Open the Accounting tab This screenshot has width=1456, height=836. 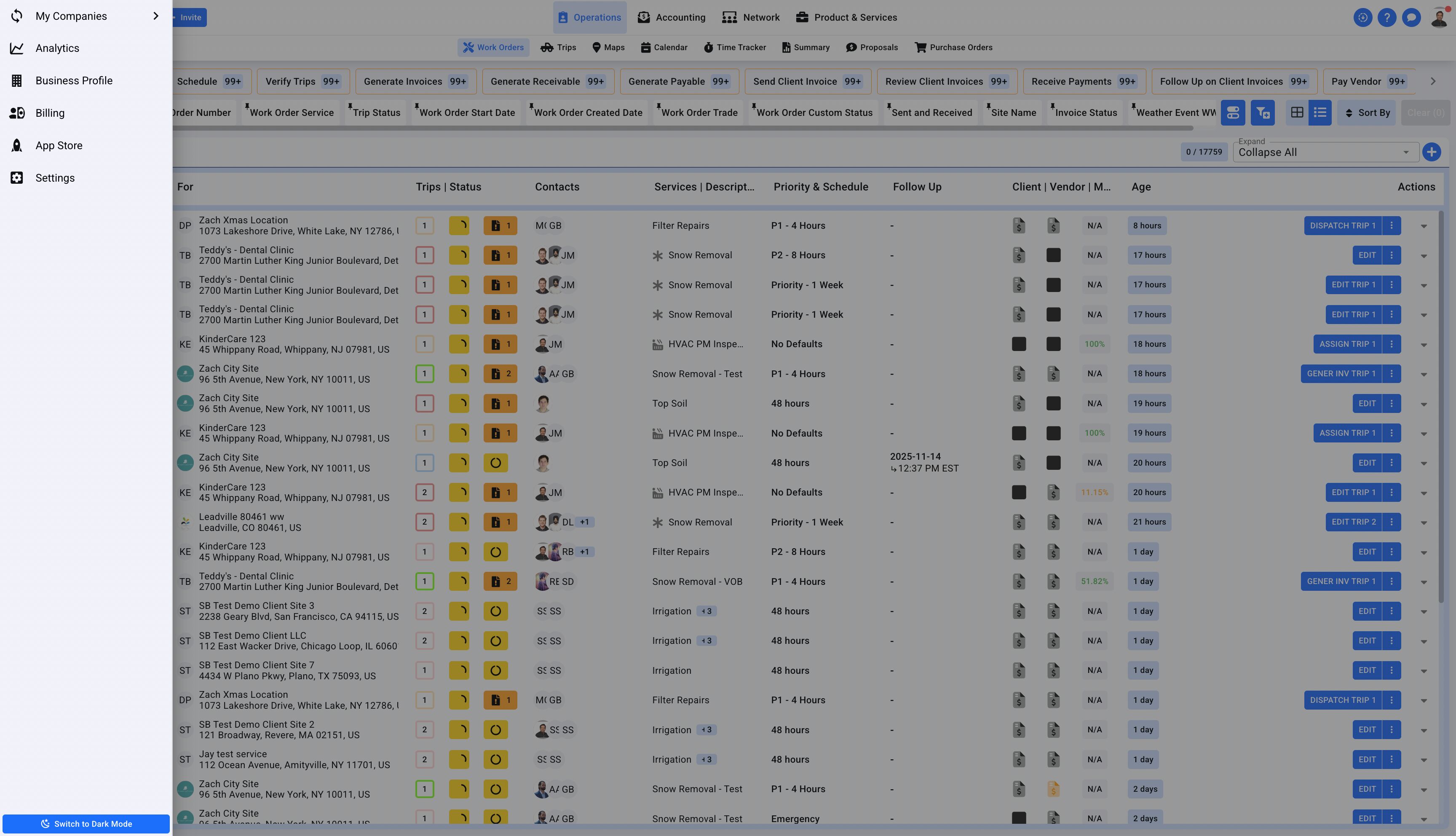click(672, 17)
